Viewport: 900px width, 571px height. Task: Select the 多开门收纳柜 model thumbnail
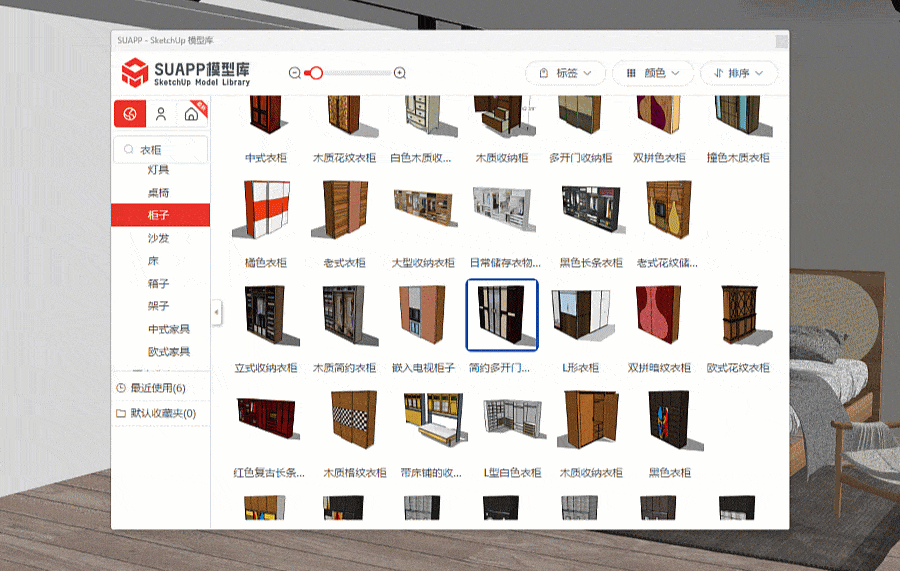(x=580, y=116)
